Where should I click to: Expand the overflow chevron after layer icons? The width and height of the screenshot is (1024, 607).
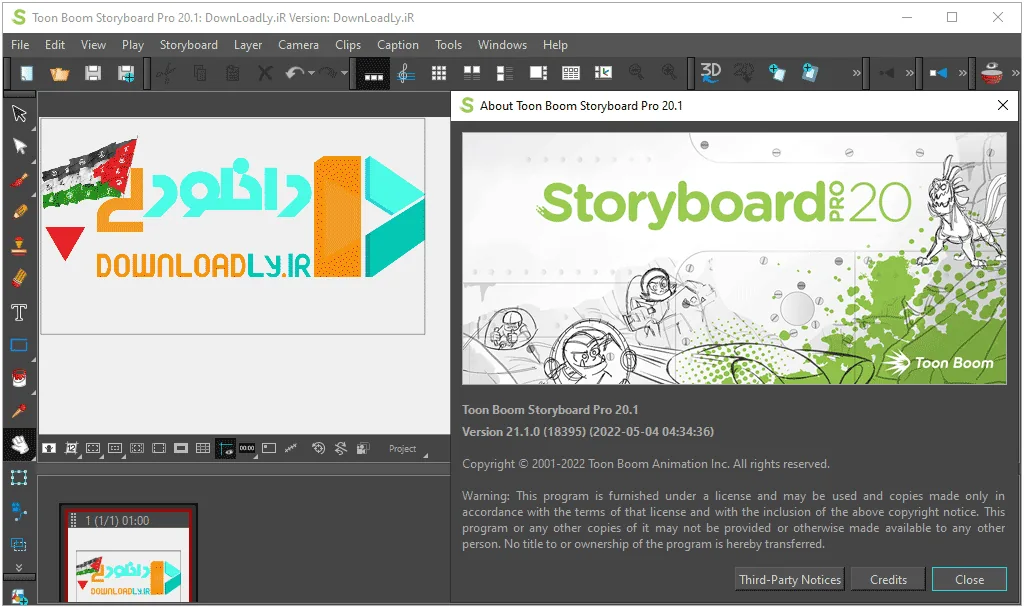coord(856,73)
